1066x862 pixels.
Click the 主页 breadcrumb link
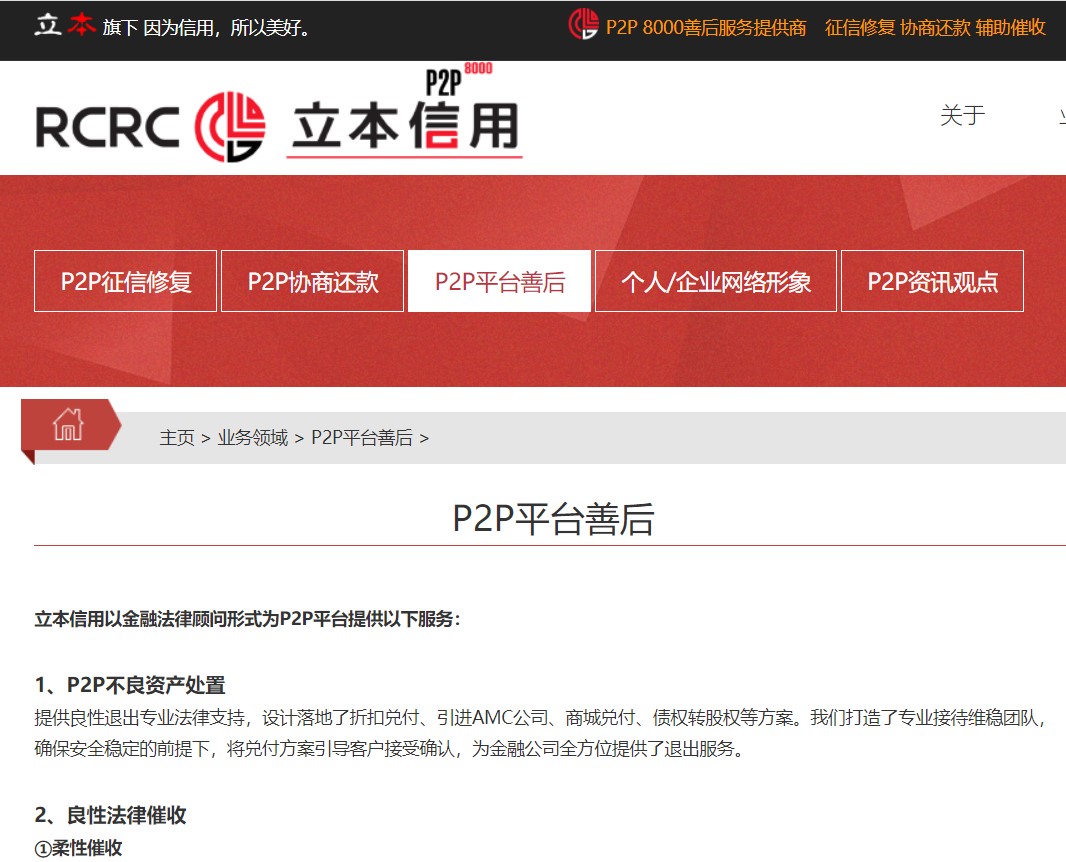[x=177, y=438]
